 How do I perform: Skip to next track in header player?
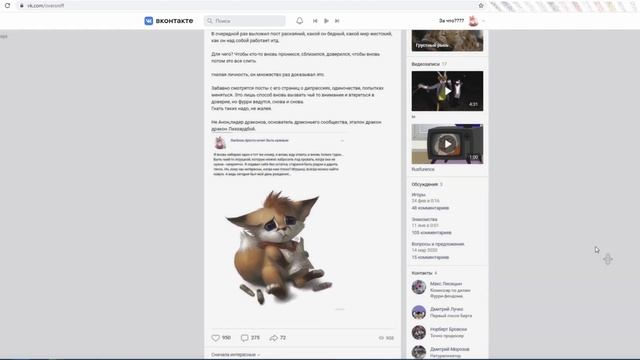click(x=337, y=21)
